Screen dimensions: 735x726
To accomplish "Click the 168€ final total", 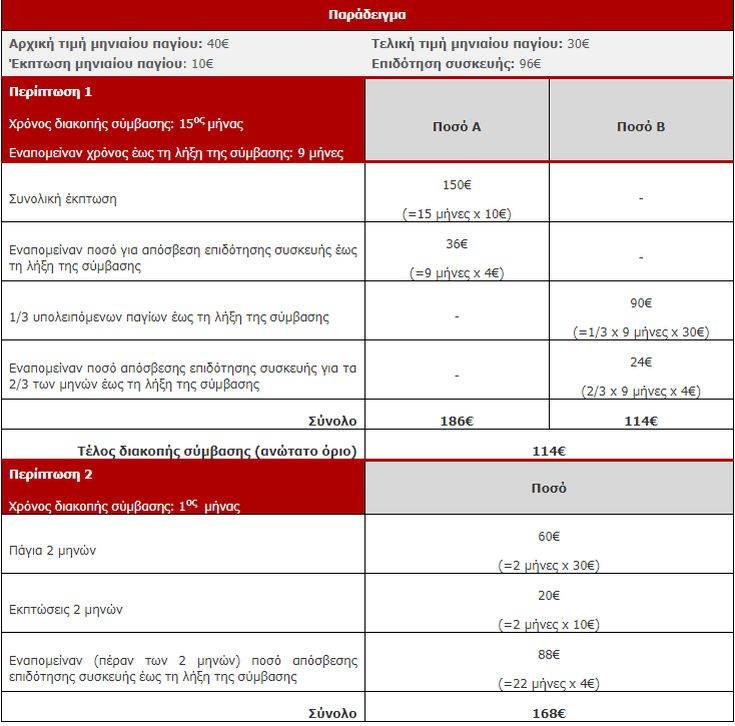I will pyautogui.click(x=549, y=713).
